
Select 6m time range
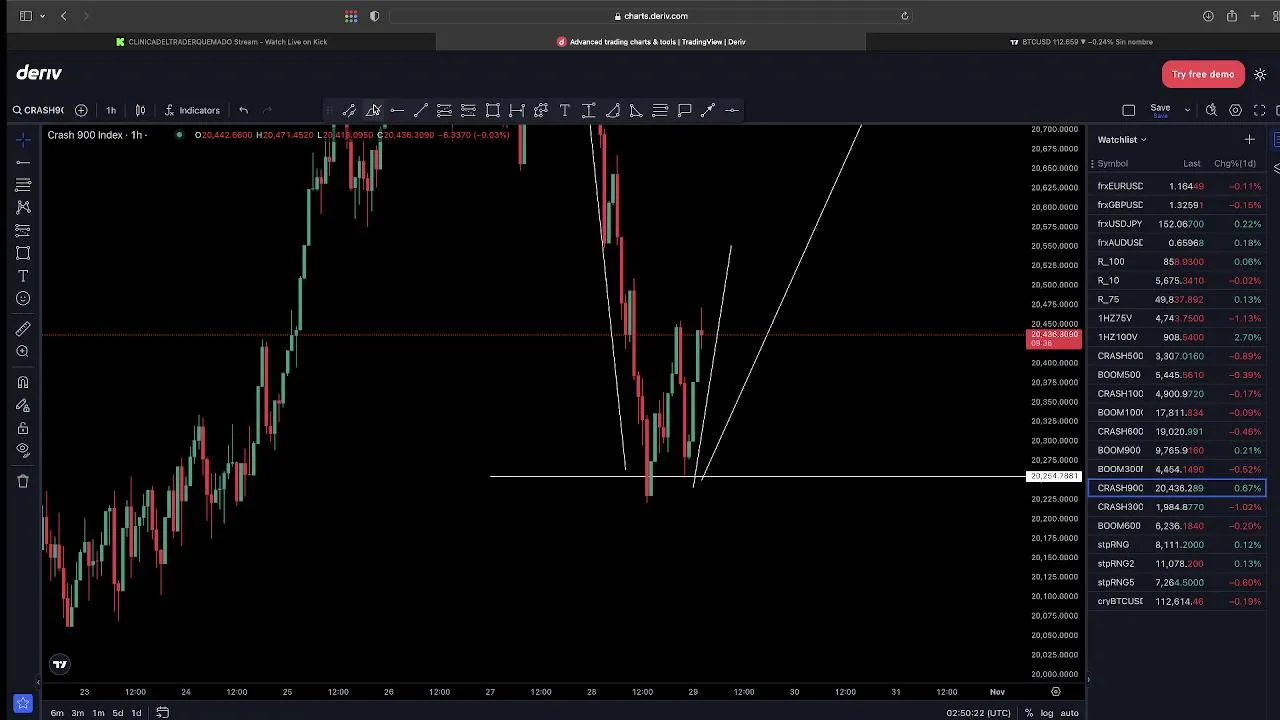(57, 713)
